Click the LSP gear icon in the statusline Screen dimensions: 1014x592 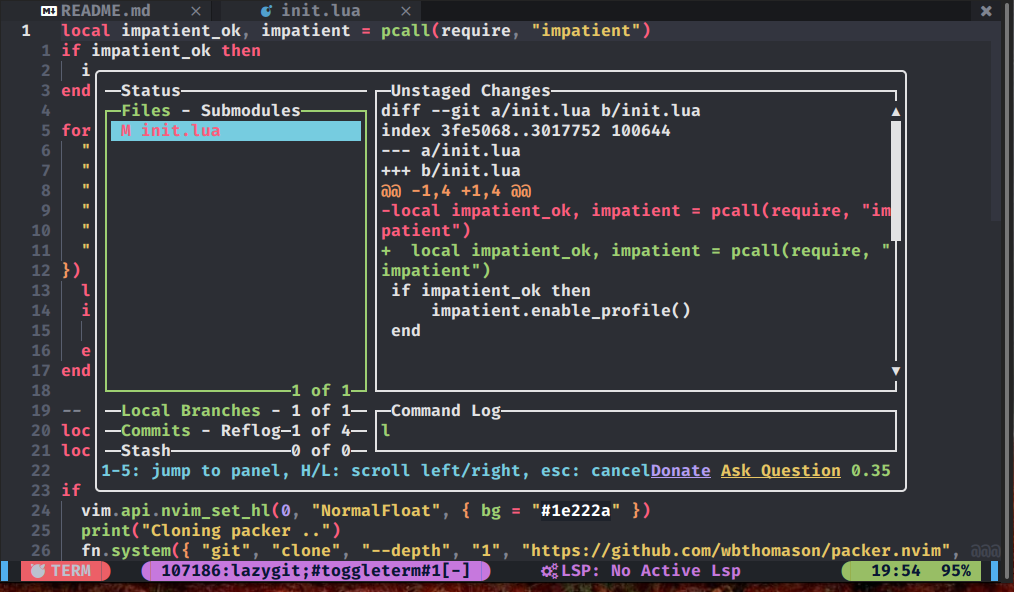coord(548,570)
